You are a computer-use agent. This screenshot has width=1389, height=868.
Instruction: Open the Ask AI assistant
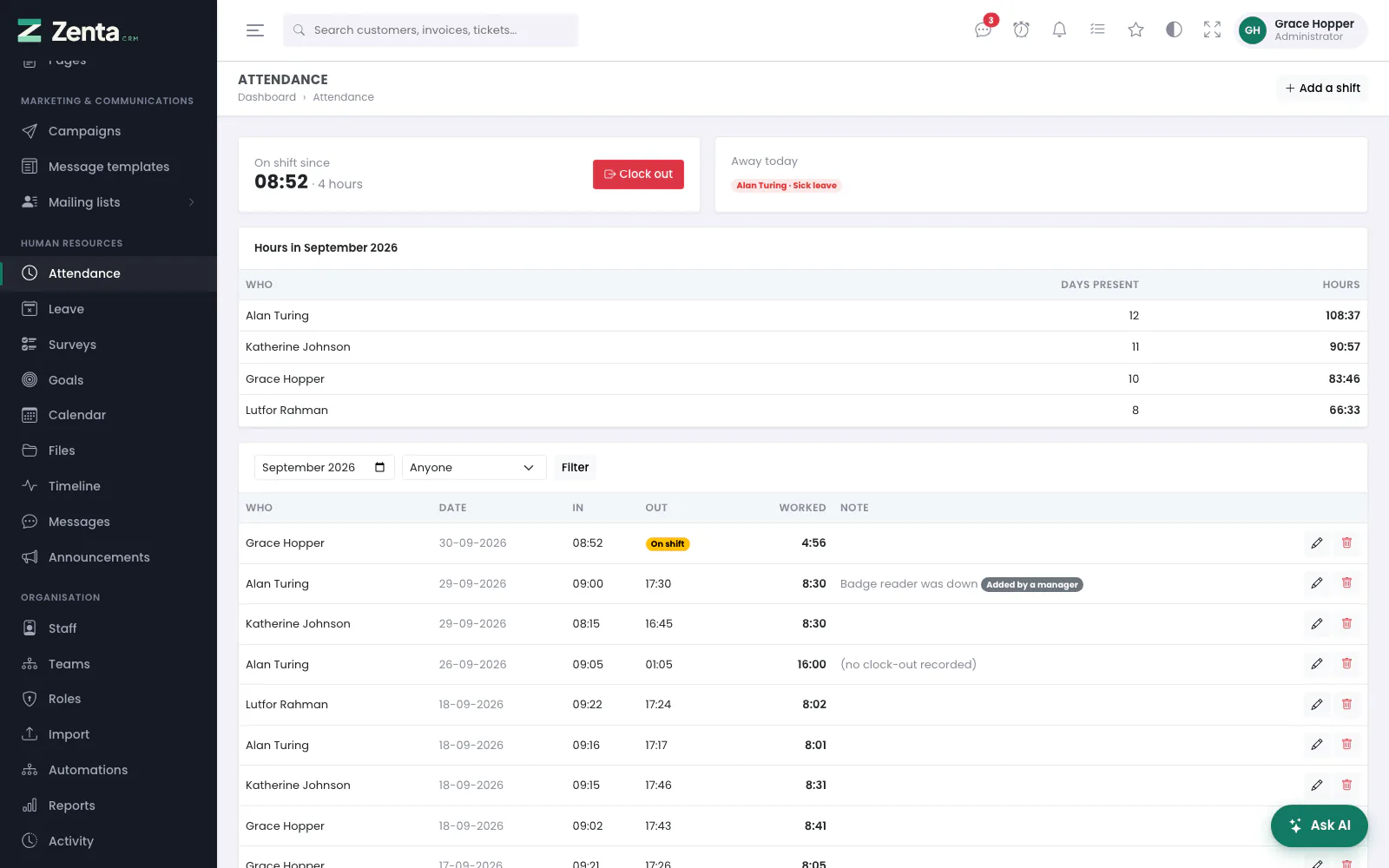[1320, 825]
